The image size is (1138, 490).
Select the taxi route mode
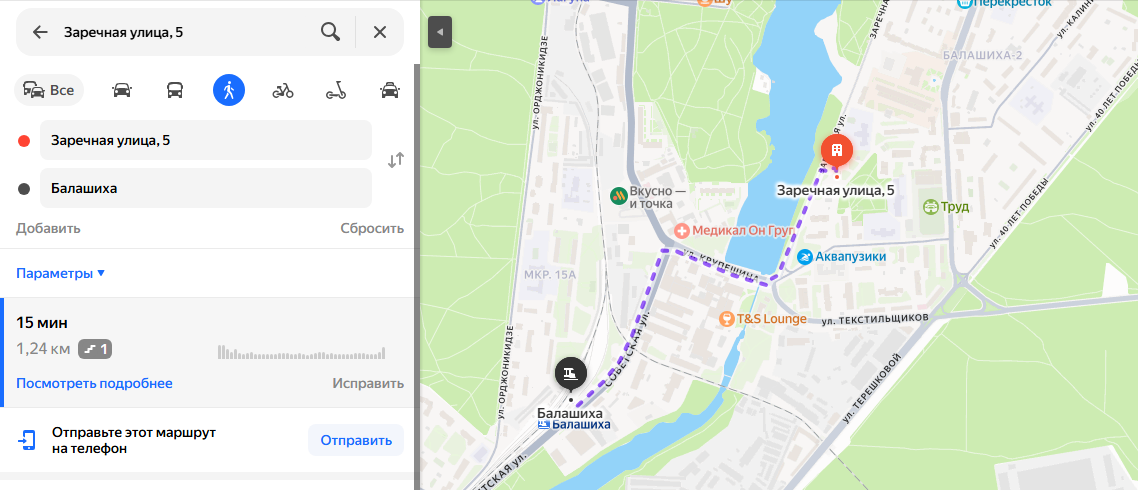point(390,90)
